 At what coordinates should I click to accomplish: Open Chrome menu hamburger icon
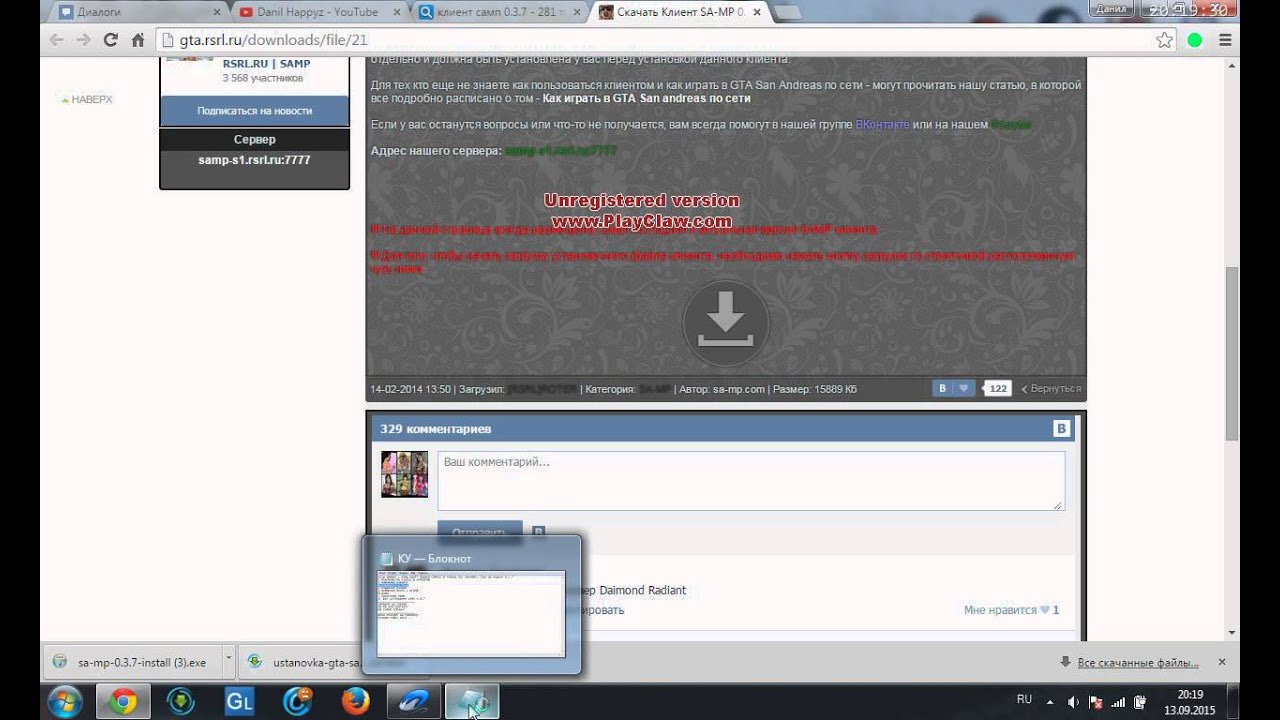point(1223,40)
